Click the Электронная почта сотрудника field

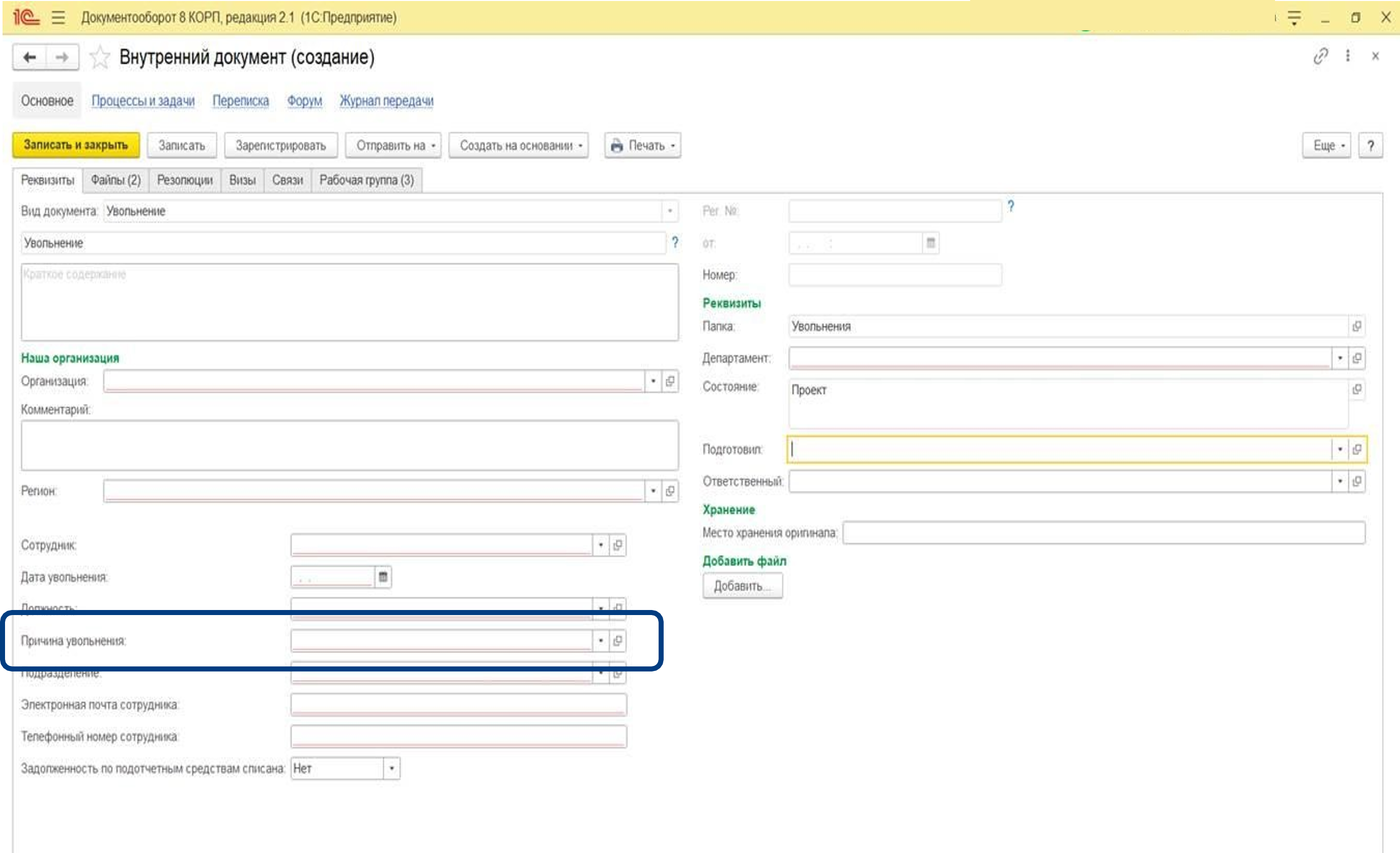(x=459, y=705)
